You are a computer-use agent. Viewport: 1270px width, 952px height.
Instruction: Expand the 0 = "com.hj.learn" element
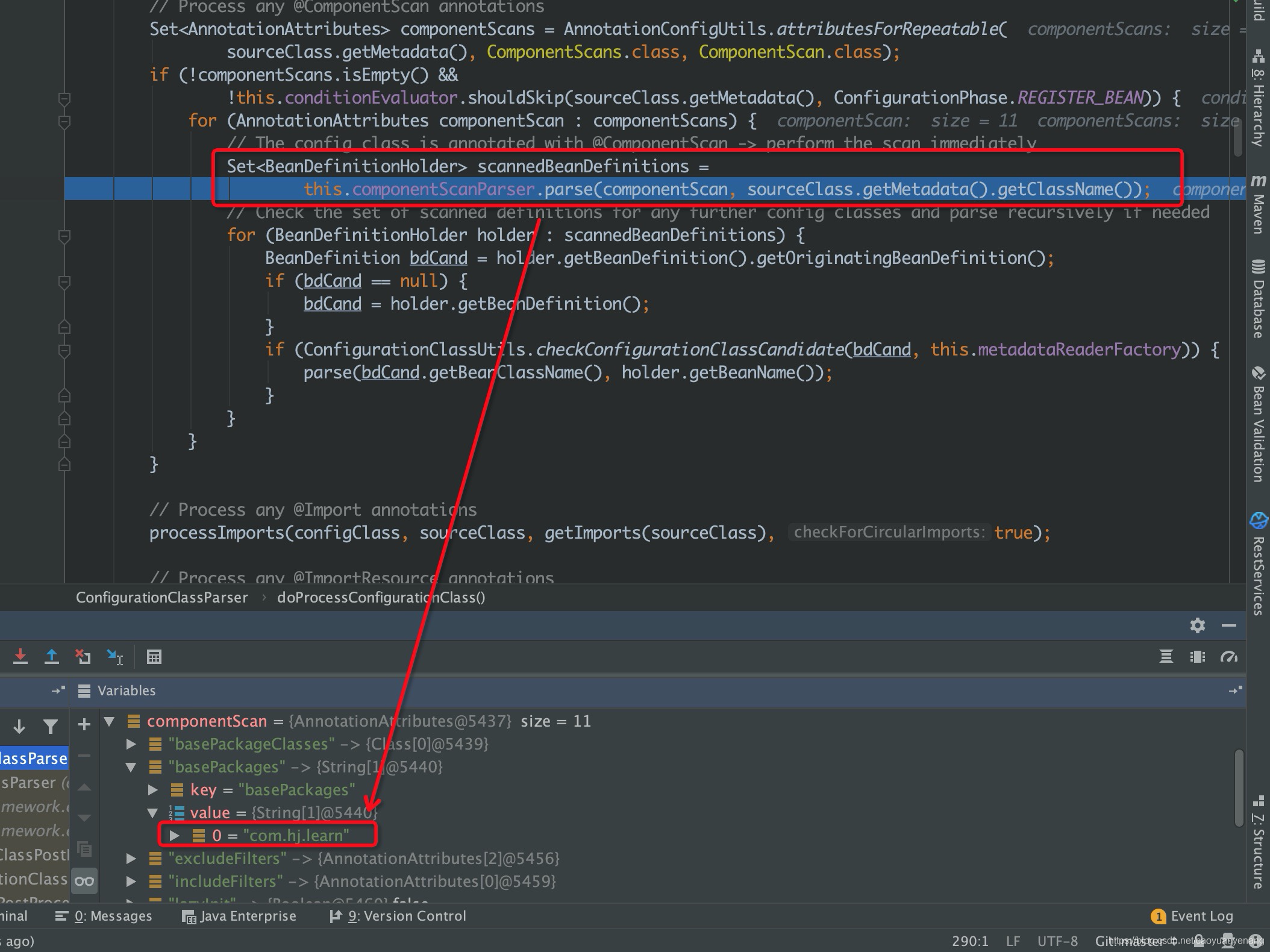[174, 836]
